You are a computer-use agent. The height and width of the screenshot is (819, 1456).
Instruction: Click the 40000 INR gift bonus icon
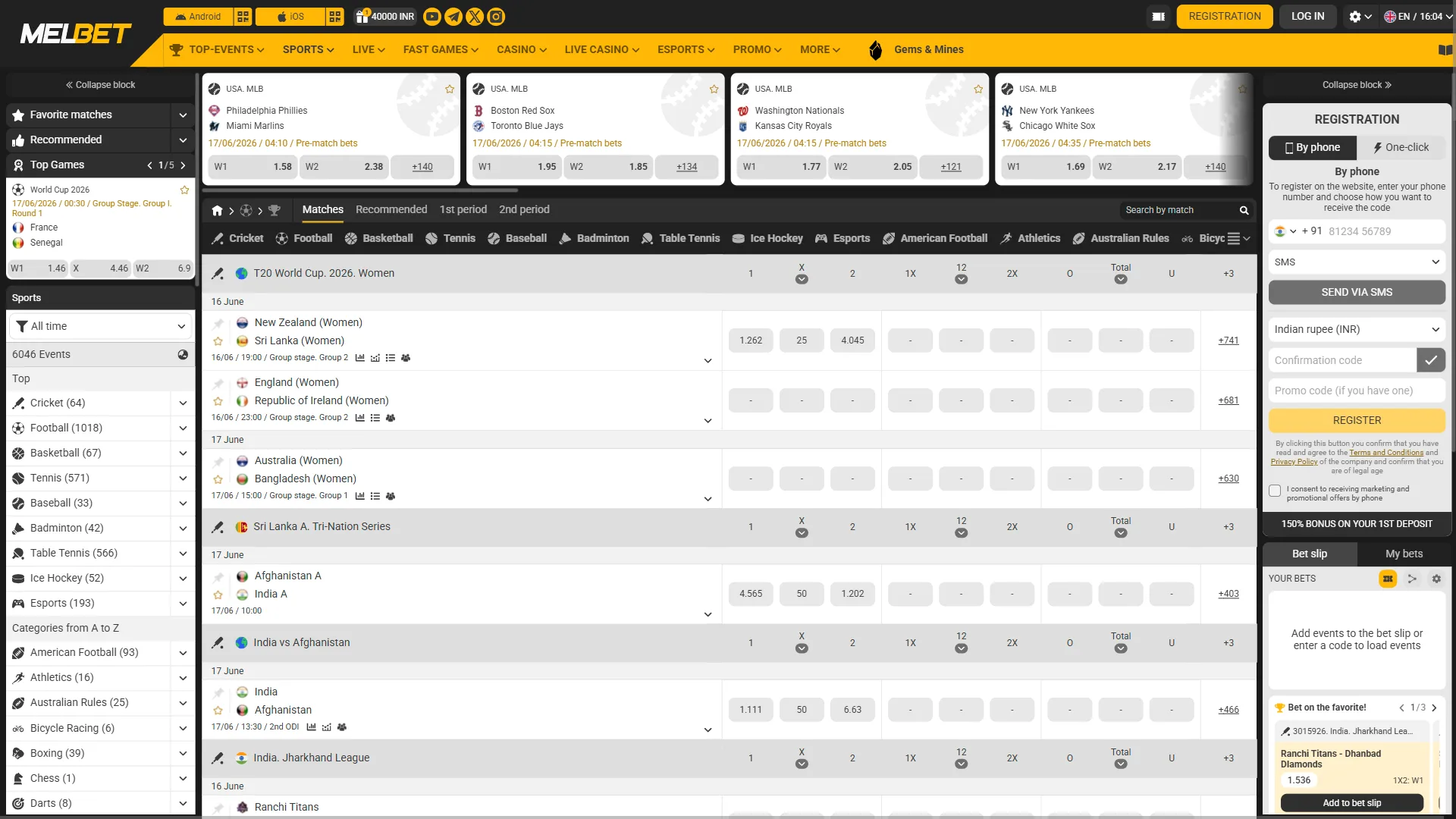click(x=385, y=17)
